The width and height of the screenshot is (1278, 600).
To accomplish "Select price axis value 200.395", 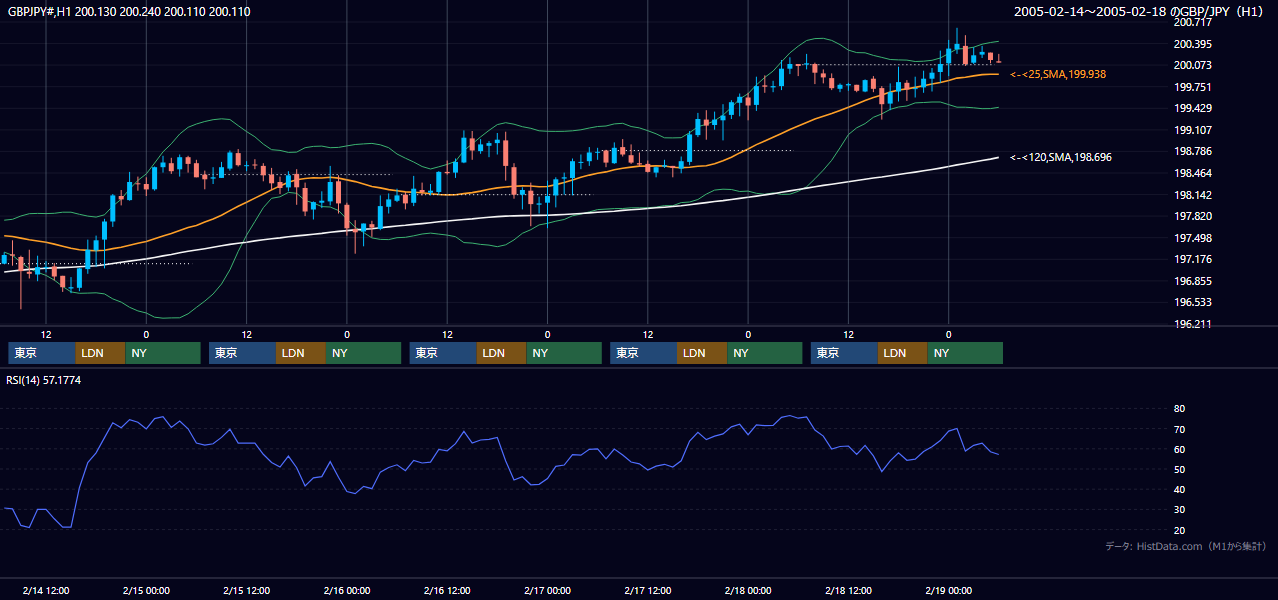I will 1192,44.
